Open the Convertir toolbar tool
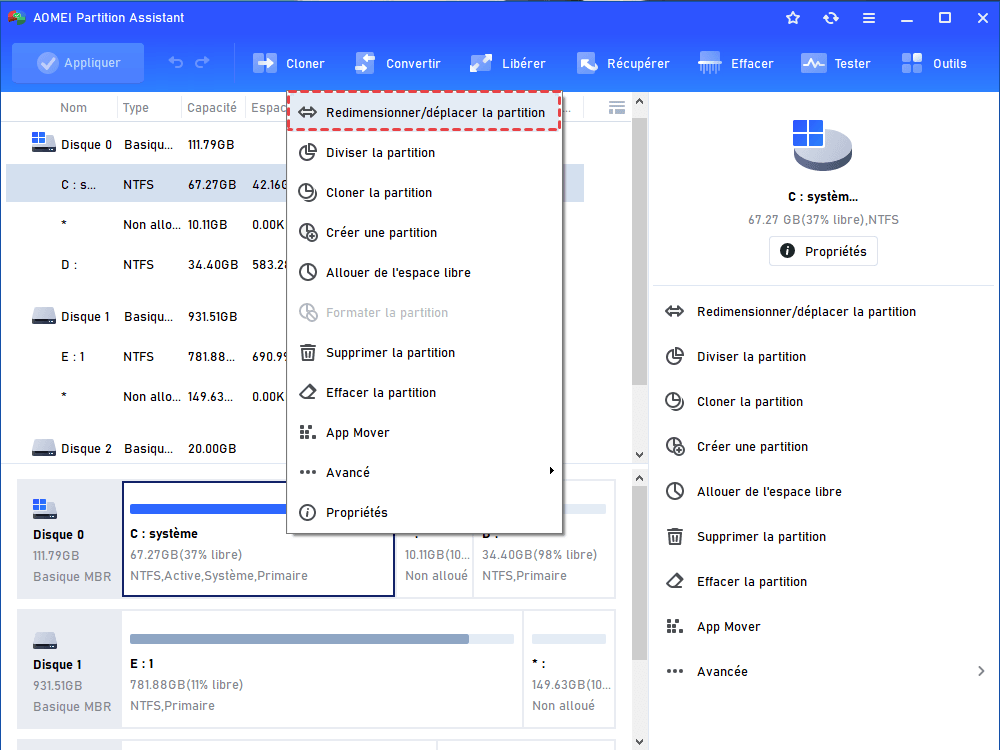1000x750 pixels. [x=398, y=63]
